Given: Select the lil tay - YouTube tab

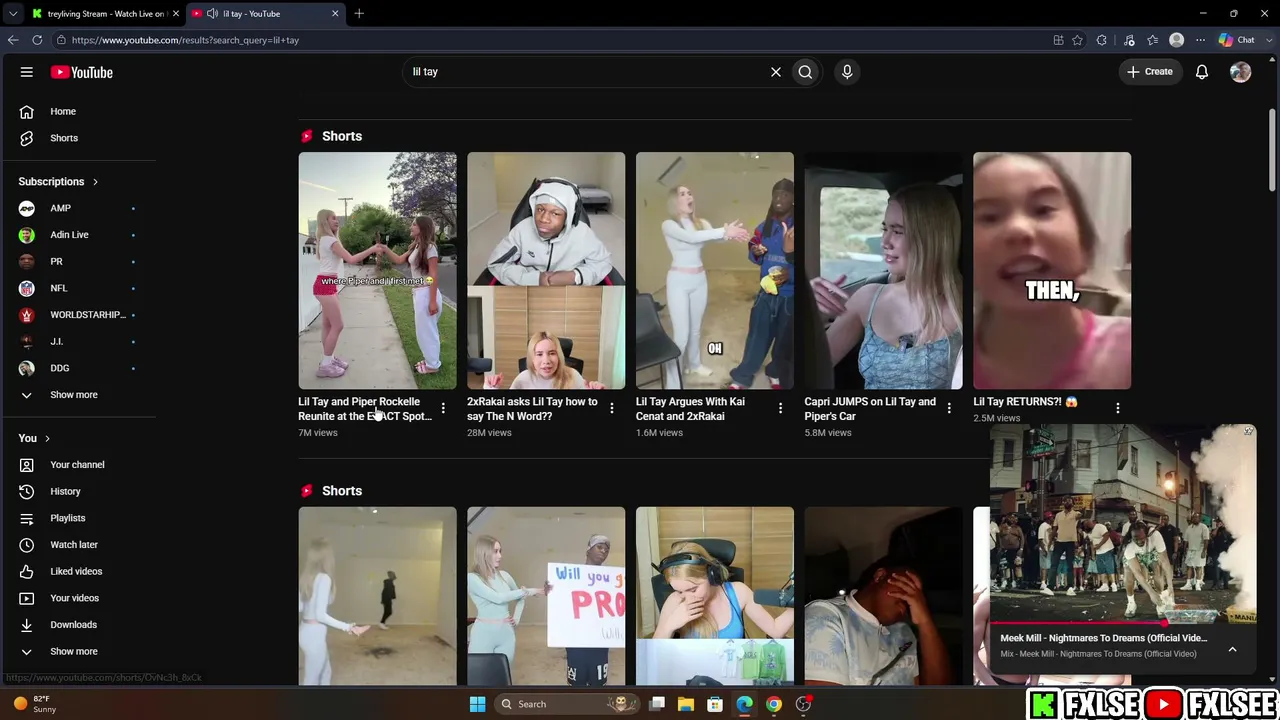Looking at the screenshot, I should point(265,14).
